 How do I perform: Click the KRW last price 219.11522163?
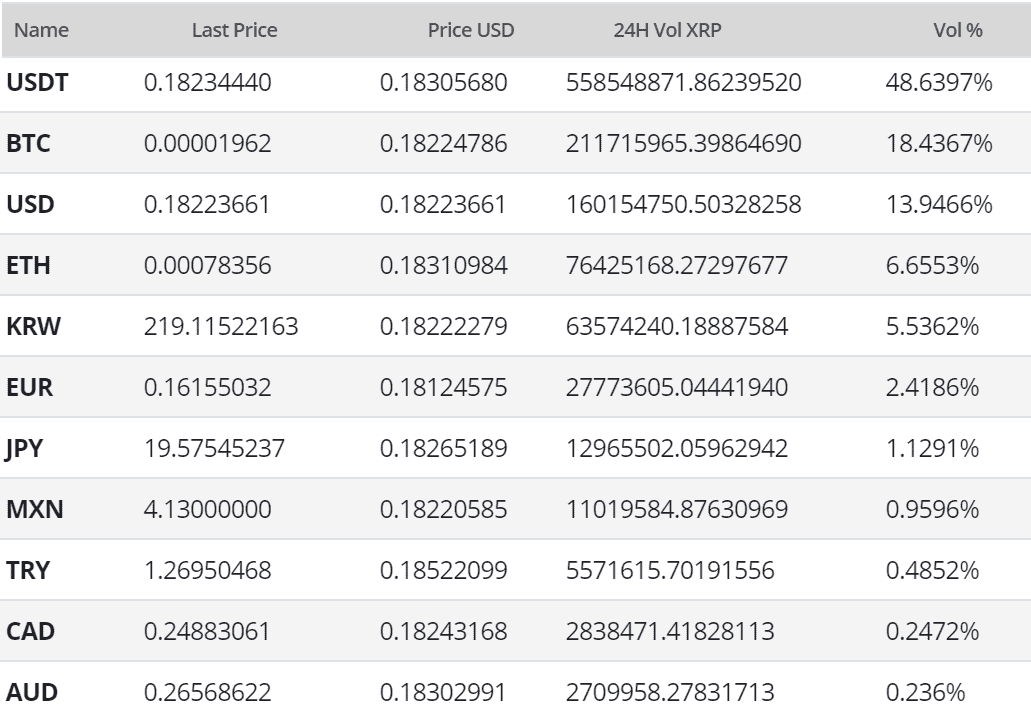220,327
